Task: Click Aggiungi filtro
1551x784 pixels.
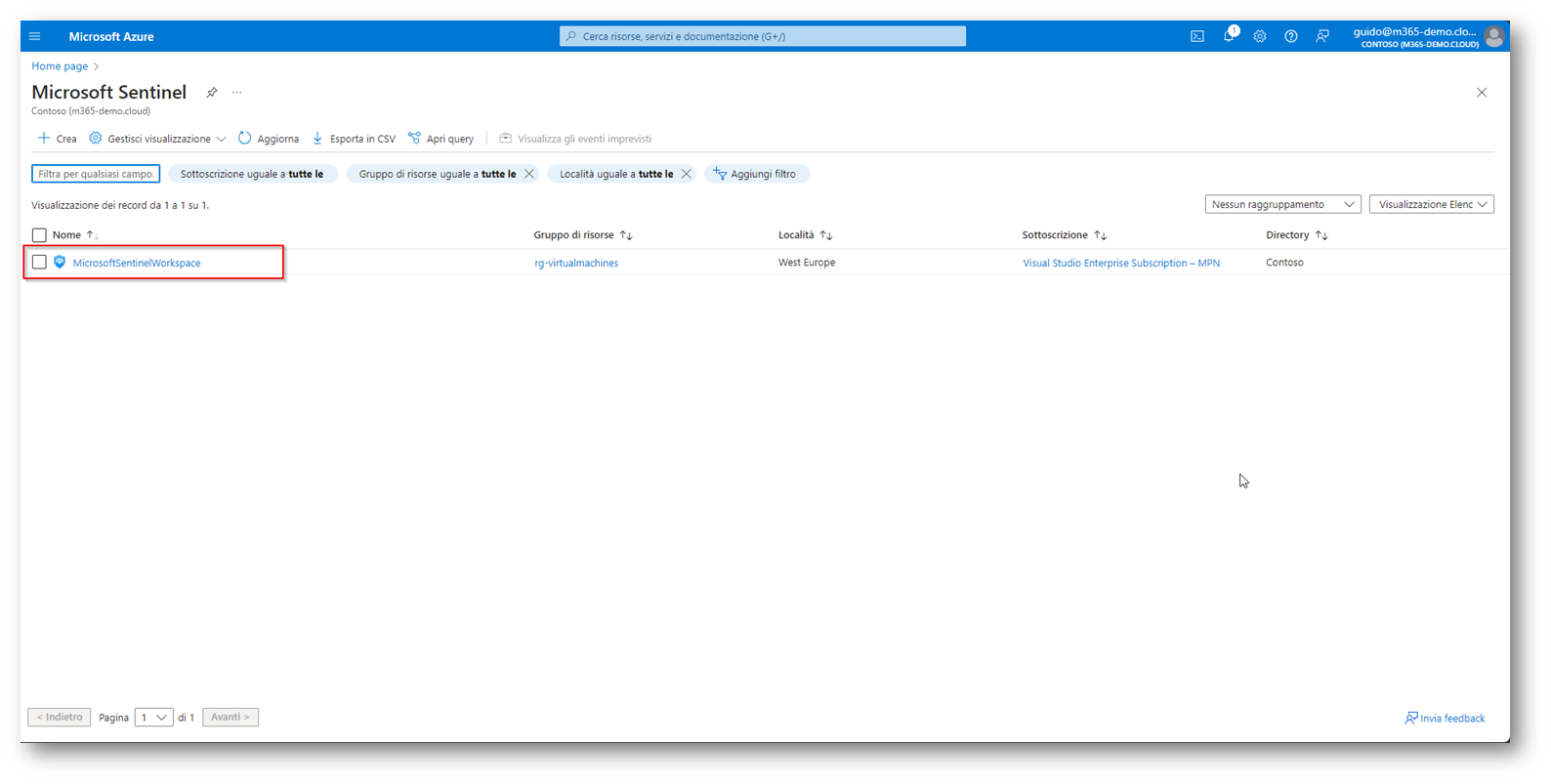Action: coord(756,174)
